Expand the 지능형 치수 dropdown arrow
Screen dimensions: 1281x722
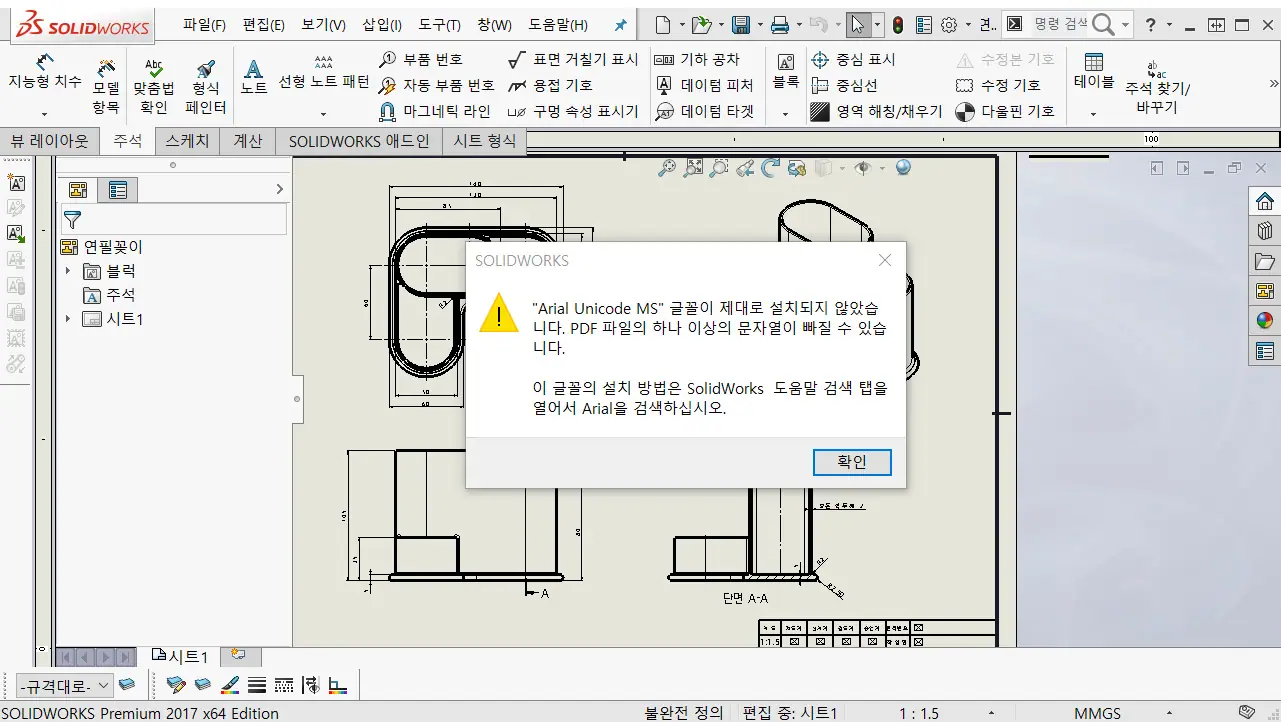45,114
